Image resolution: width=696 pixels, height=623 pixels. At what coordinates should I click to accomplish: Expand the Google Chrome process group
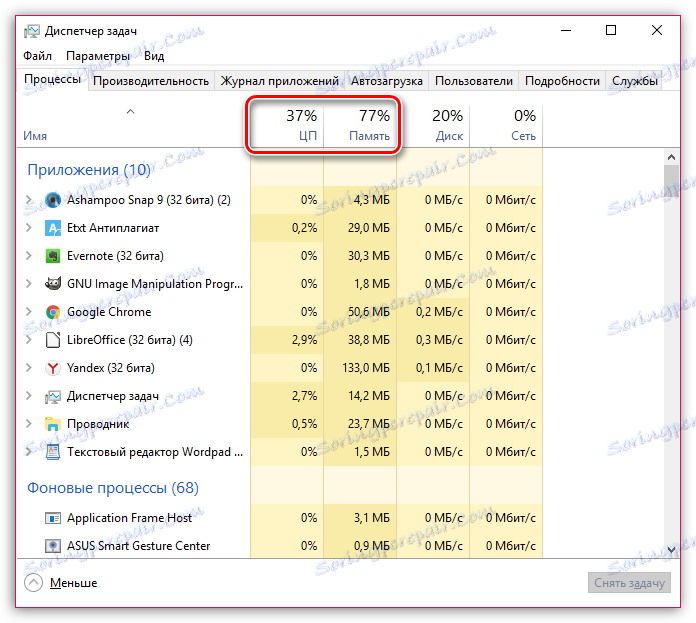[29, 312]
